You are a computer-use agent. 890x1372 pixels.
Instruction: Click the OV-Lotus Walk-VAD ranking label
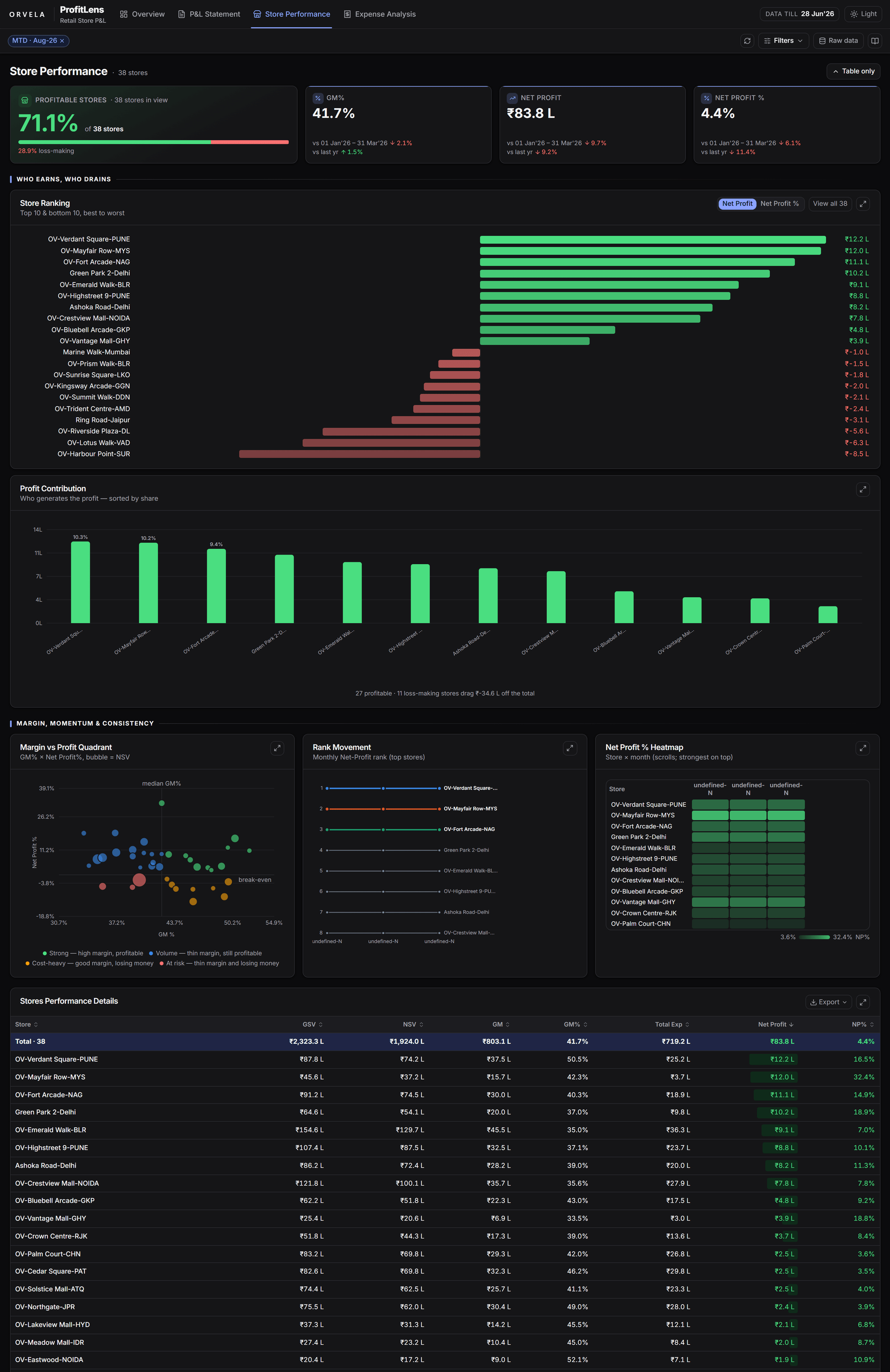[99, 443]
